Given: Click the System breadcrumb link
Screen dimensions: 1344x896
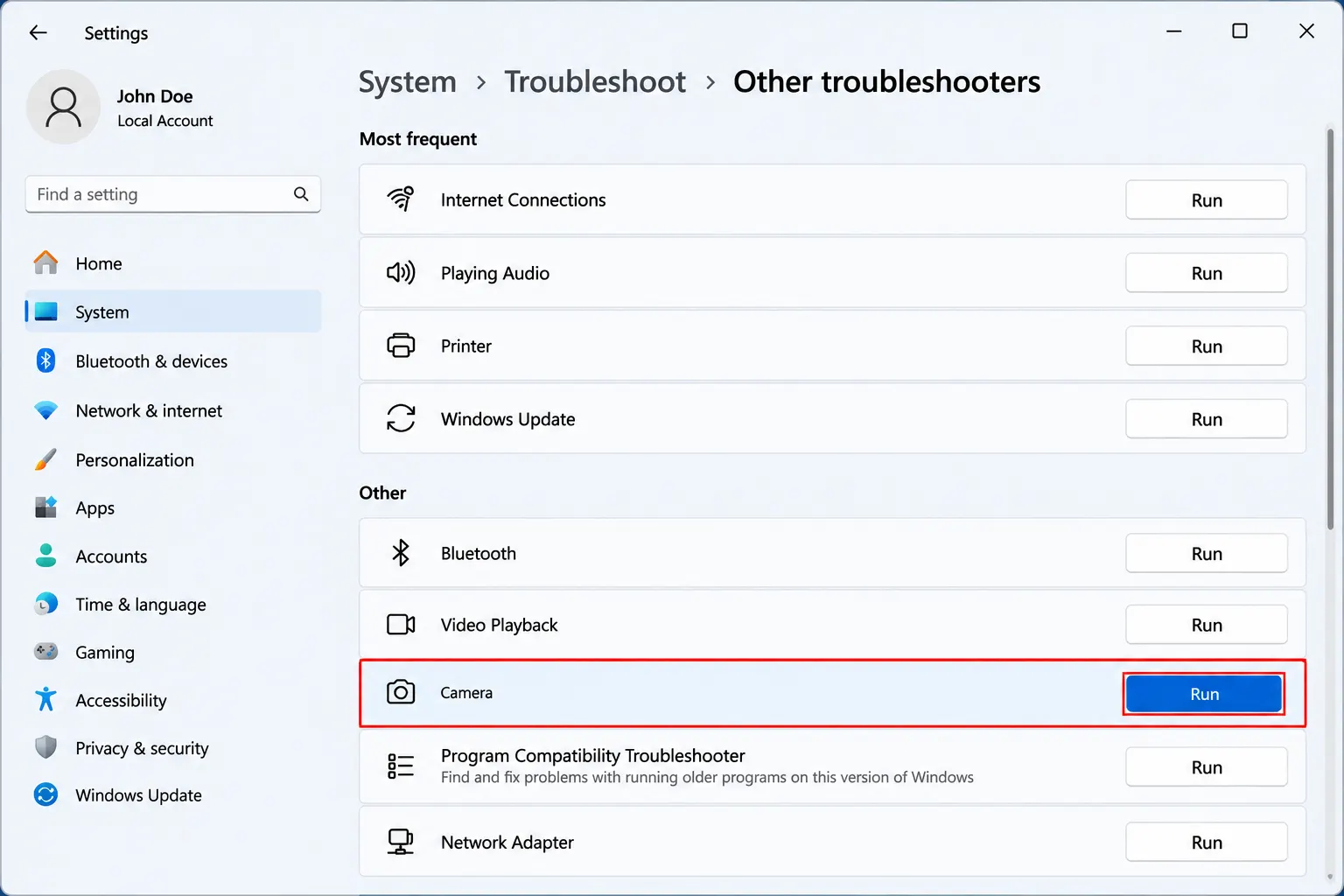Looking at the screenshot, I should (408, 82).
